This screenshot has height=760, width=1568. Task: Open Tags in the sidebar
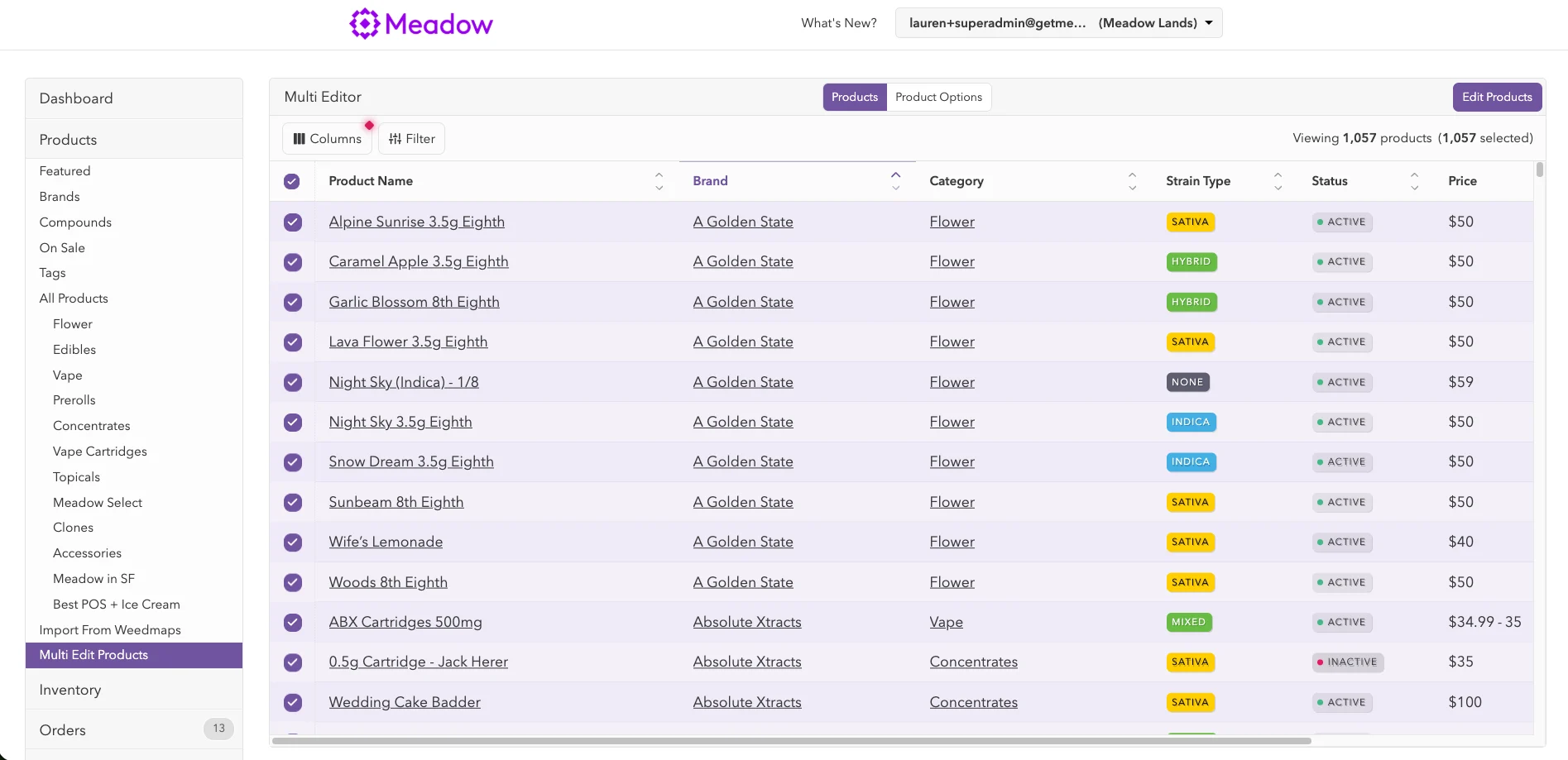(x=52, y=273)
